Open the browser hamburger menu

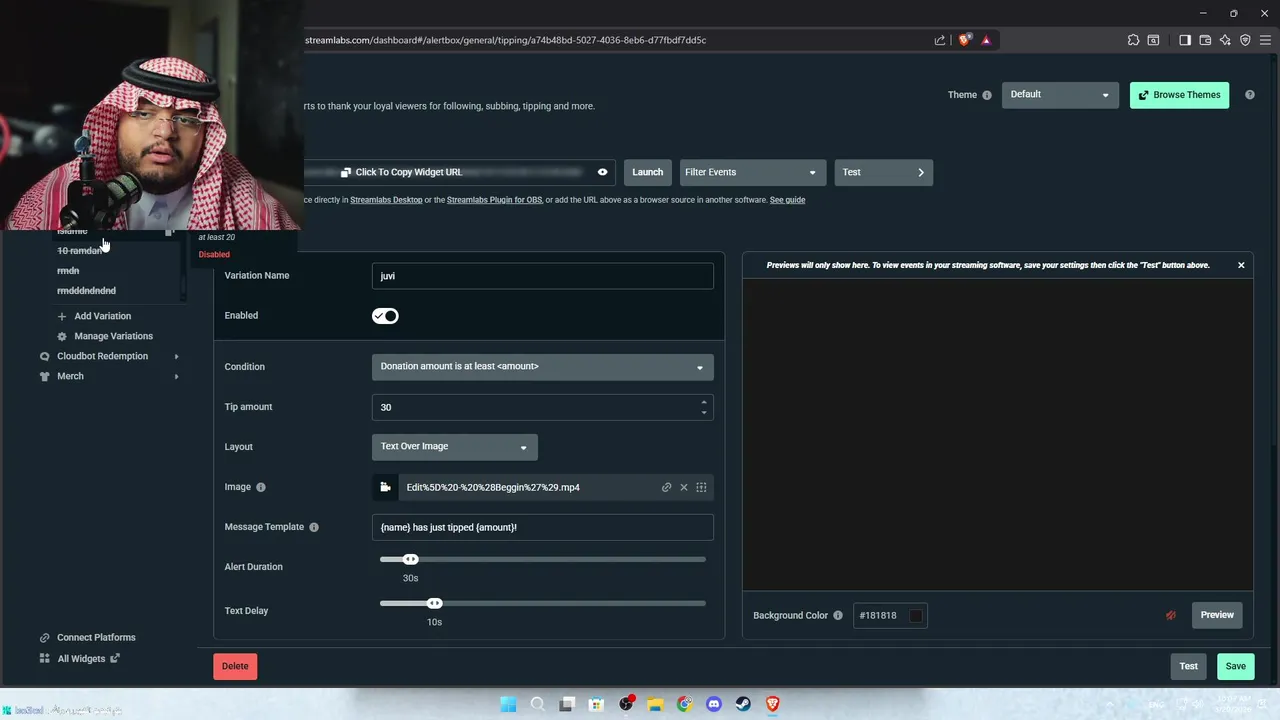point(1265,40)
